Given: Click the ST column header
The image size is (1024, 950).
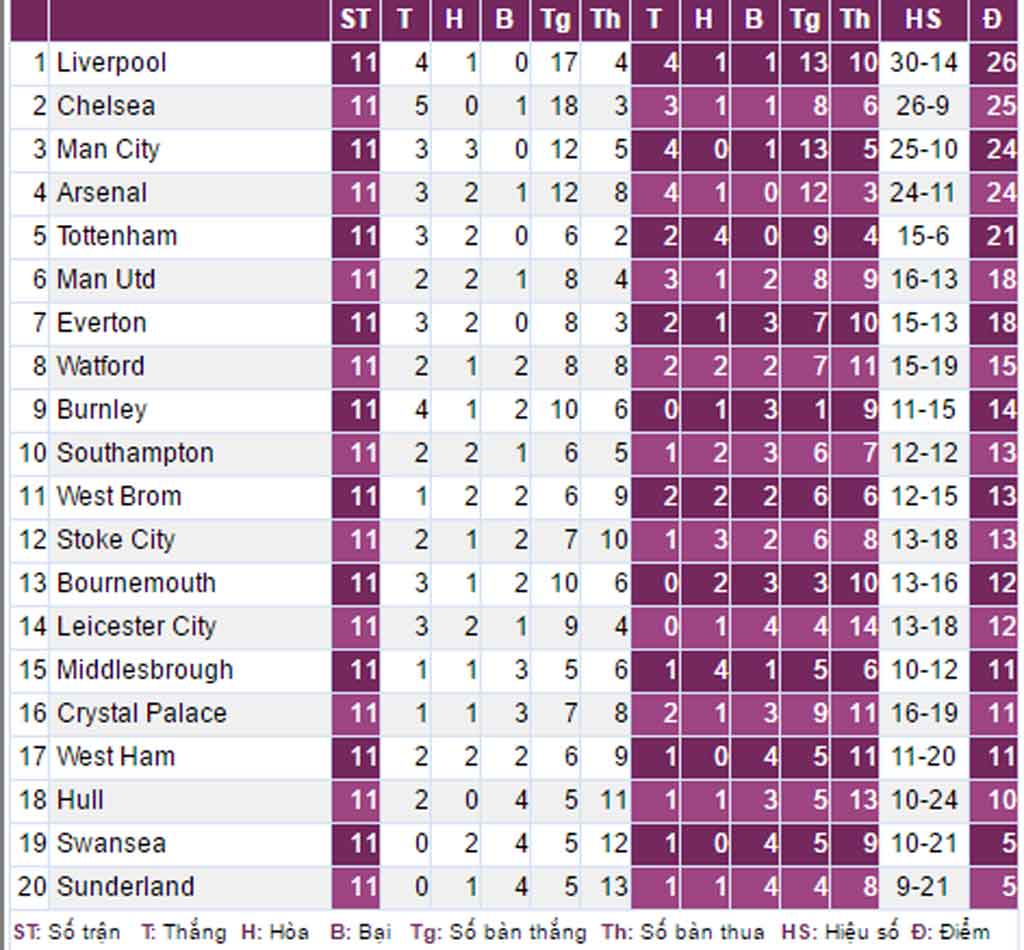Looking at the screenshot, I should click(355, 20).
